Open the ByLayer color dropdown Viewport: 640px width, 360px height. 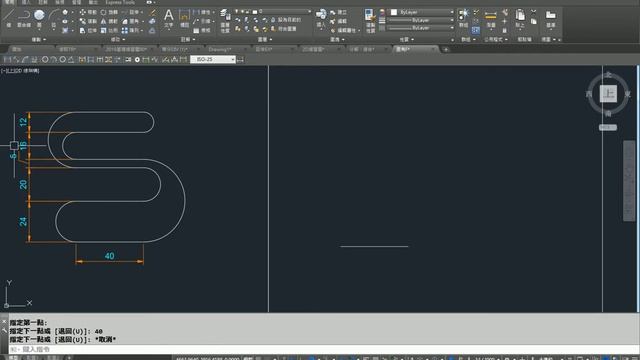[x=451, y=12]
